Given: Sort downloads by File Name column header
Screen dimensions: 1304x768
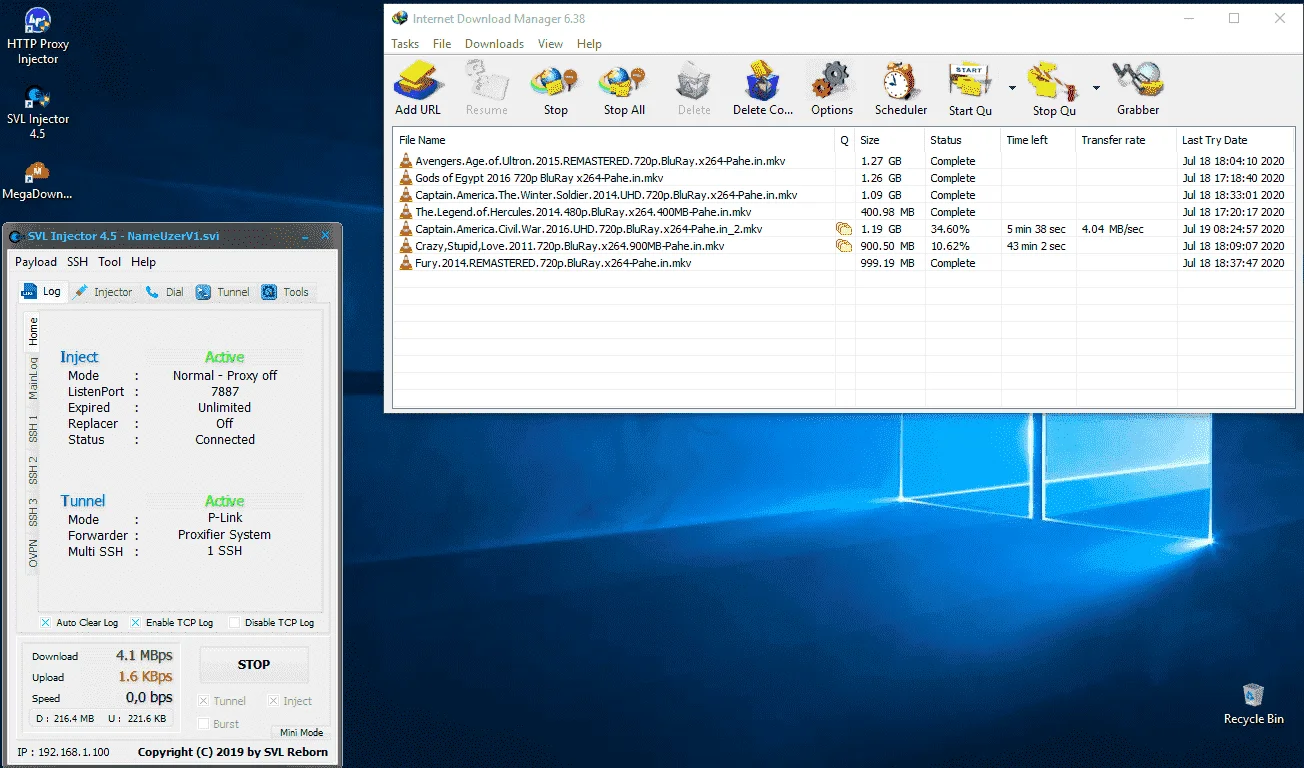Looking at the screenshot, I should coord(613,140).
